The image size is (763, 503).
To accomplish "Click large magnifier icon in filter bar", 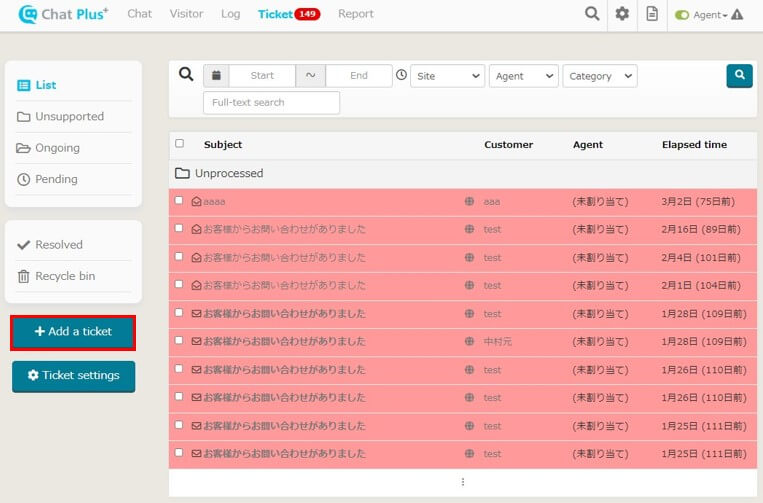I will tap(186, 74).
